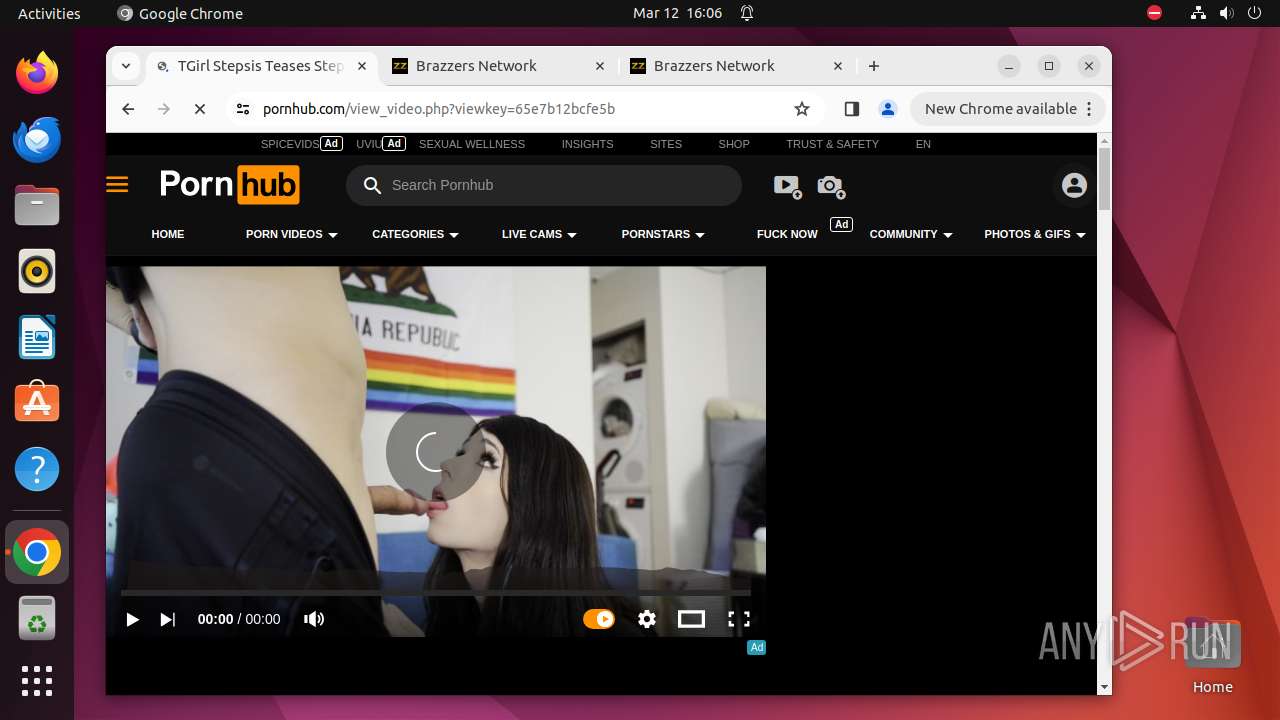Open Firefox from the Ubuntu dock
Viewport: 1280px width, 720px height.
[37, 73]
